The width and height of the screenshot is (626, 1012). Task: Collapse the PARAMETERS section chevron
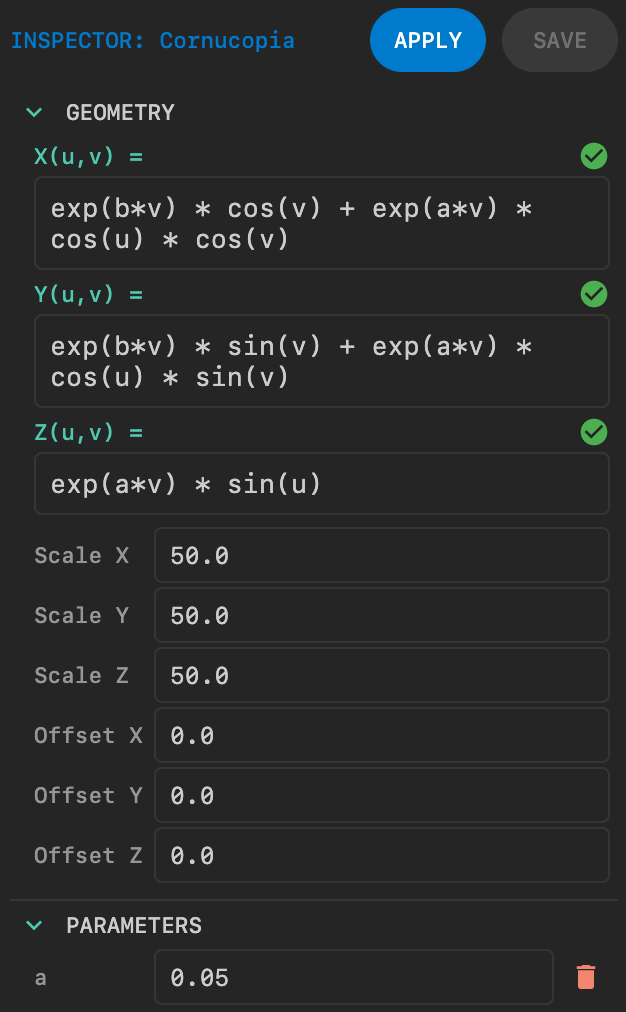point(35,926)
